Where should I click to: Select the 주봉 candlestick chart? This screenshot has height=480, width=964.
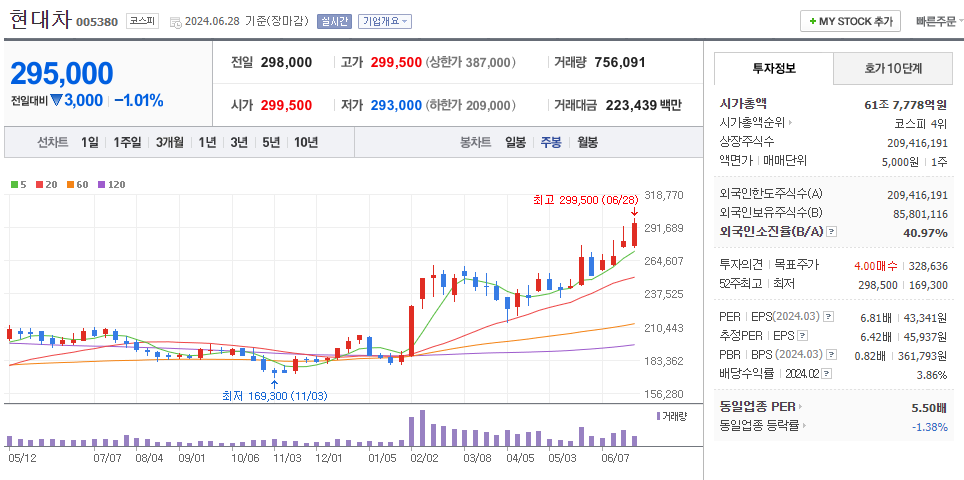pyautogui.click(x=551, y=143)
